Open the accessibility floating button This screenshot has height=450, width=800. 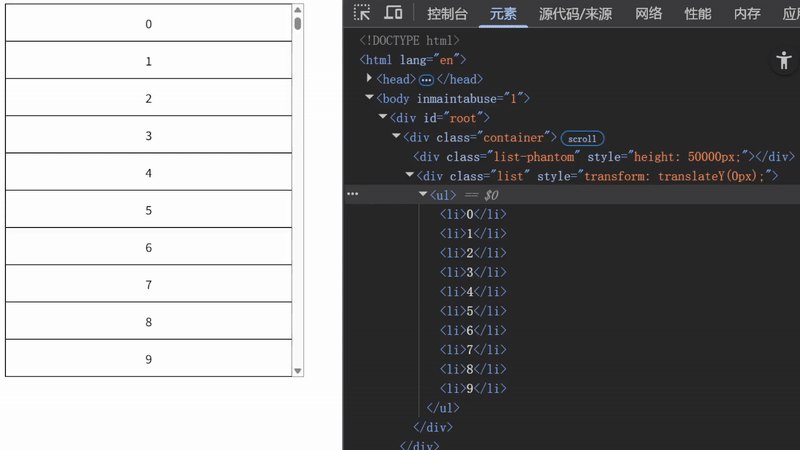pos(783,60)
